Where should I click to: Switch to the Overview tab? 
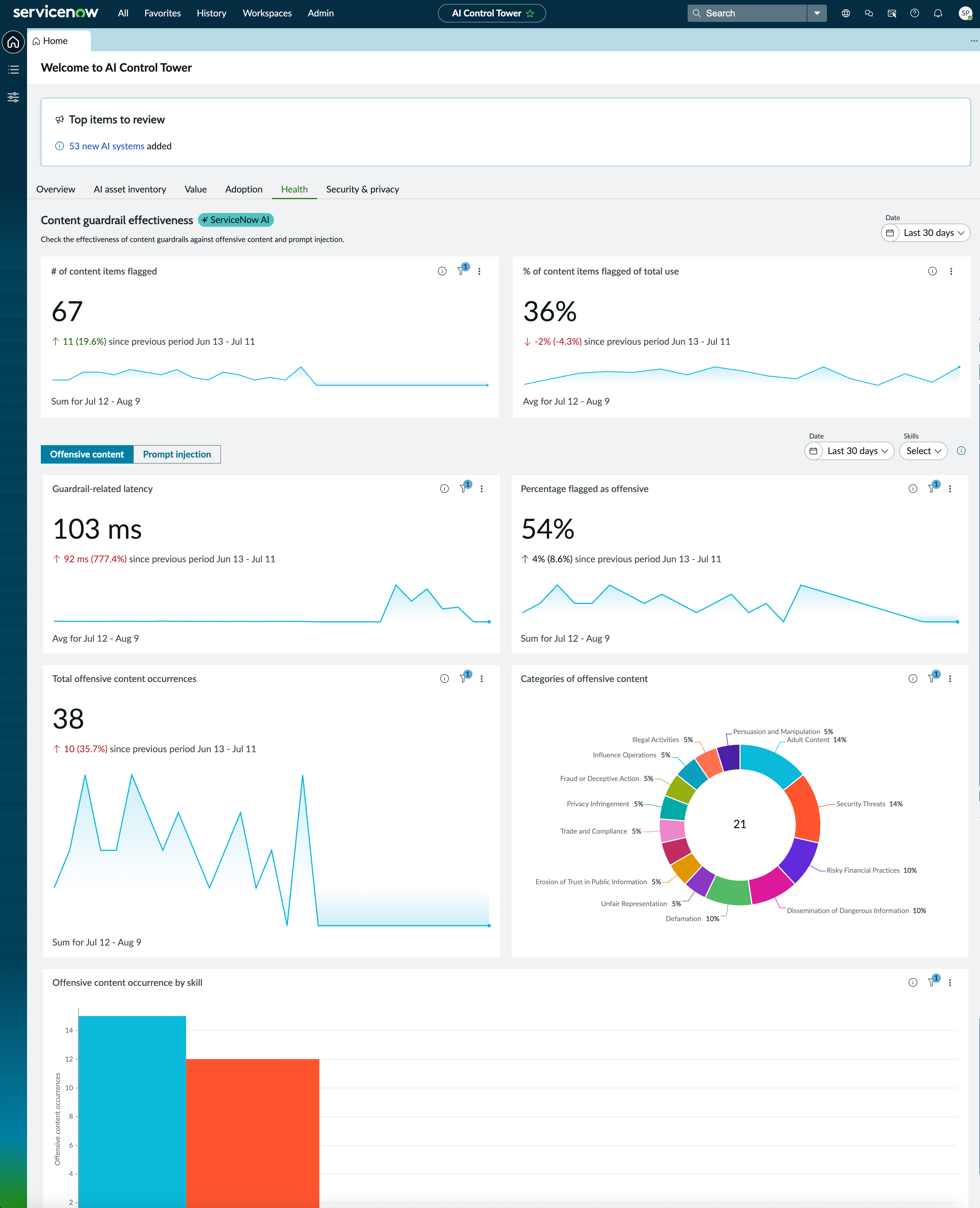[x=55, y=189]
